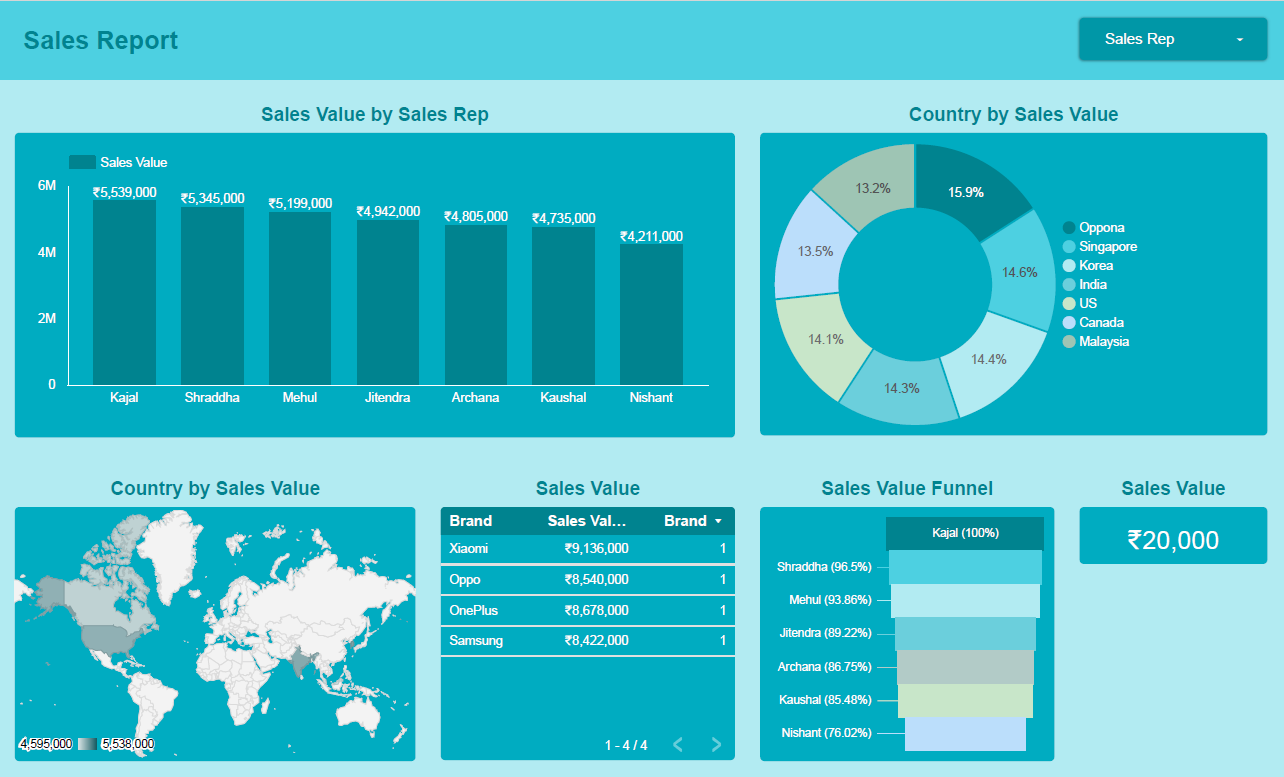1284x777 pixels.
Task: Select the Shraddha (96.5%) funnel segment
Action: click(x=965, y=567)
